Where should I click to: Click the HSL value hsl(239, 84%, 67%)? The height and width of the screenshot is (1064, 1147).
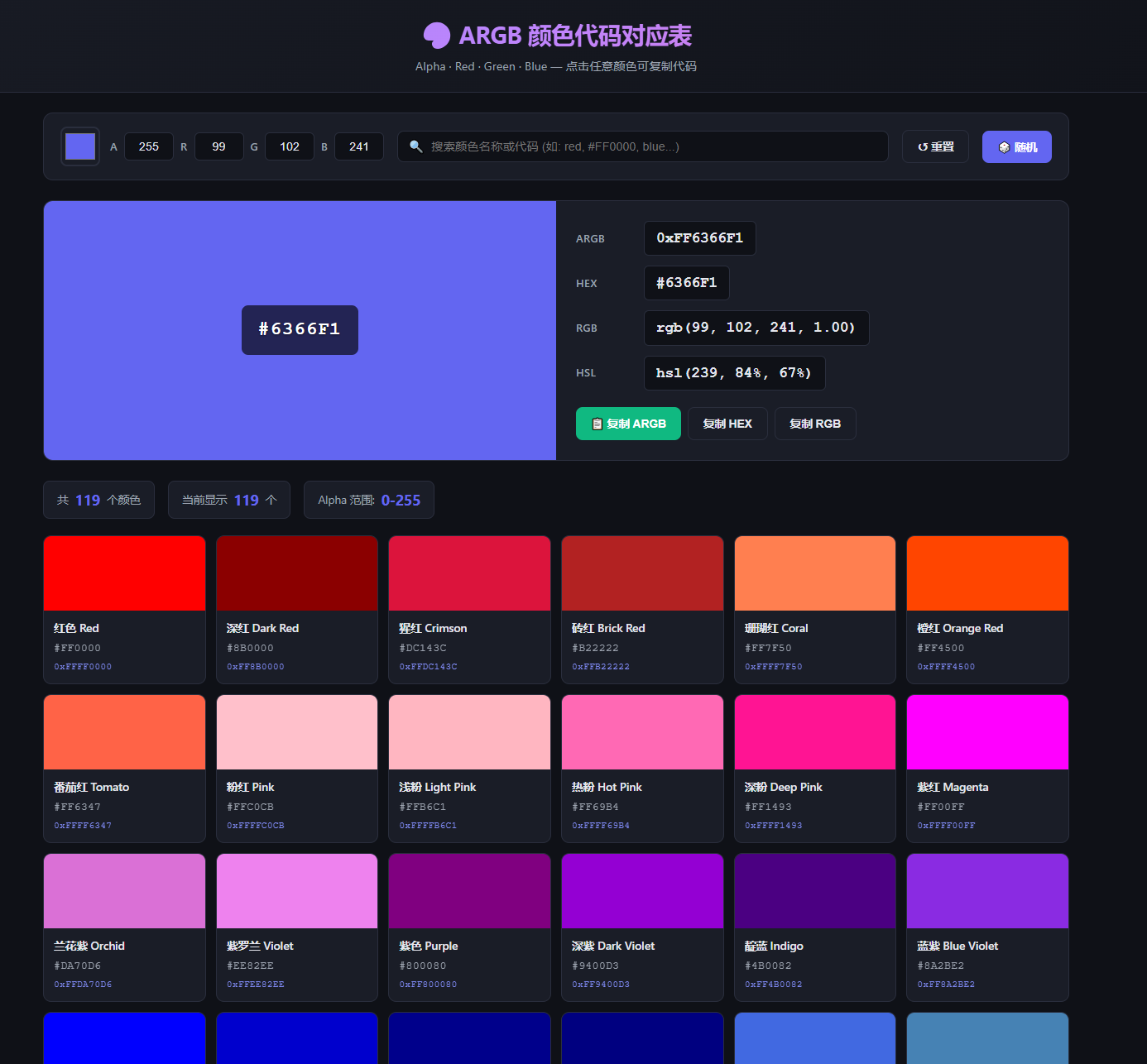click(734, 373)
